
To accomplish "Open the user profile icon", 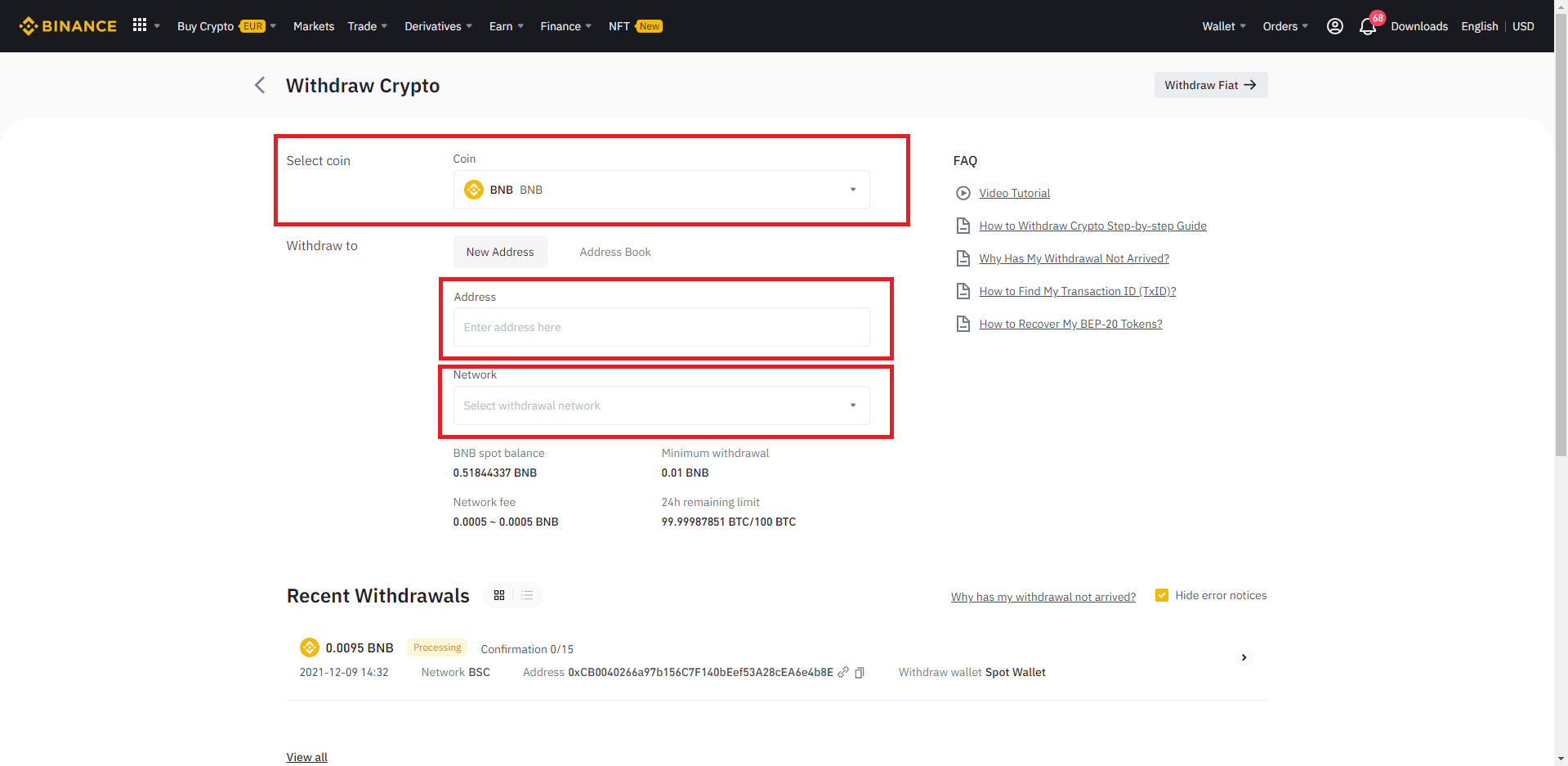I will [x=1334, y=26].
